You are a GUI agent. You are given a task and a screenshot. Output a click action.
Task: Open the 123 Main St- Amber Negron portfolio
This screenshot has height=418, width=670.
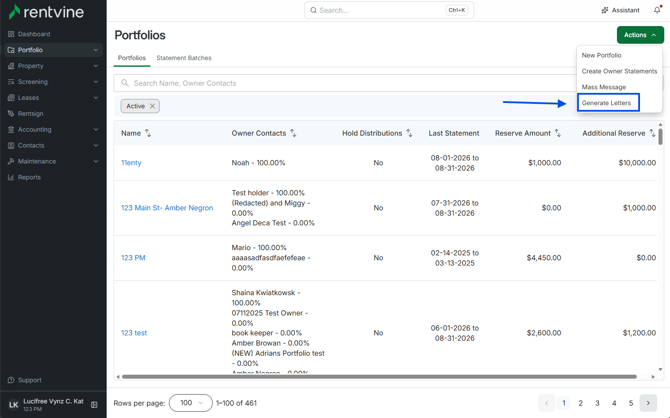(x=167, y=208)
